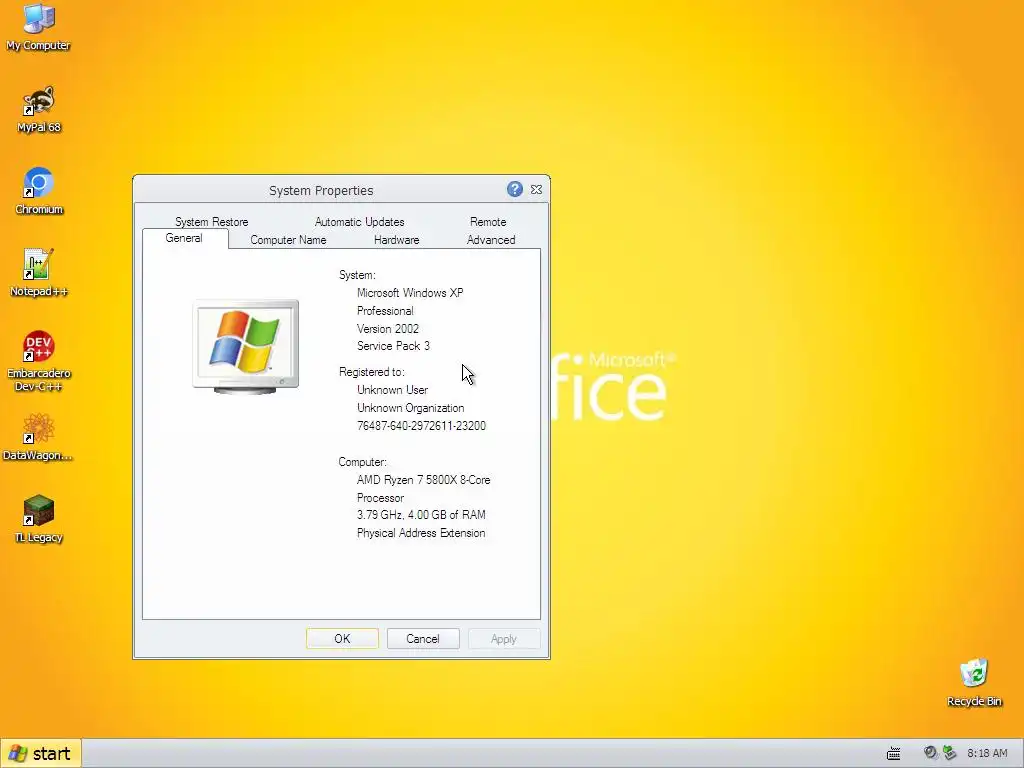Click the 'Registered to:' label
The height and width of the screenshot is (768, 1024).
[x=372, y=372]
